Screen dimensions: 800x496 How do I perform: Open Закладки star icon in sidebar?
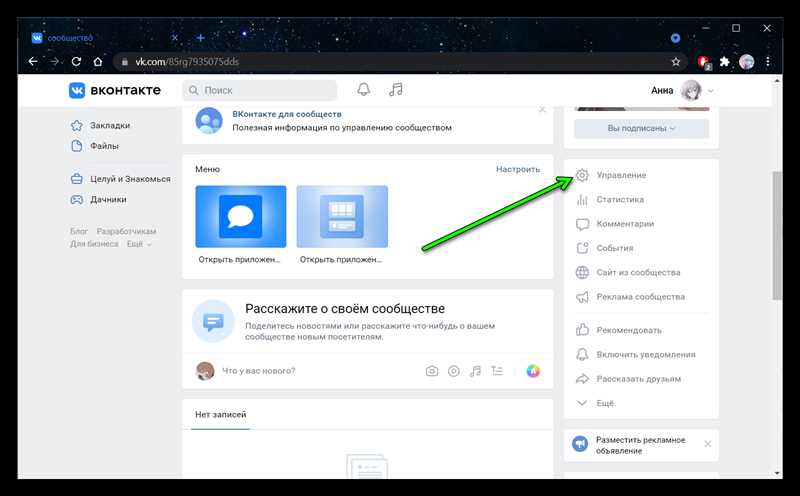[77, 126]
